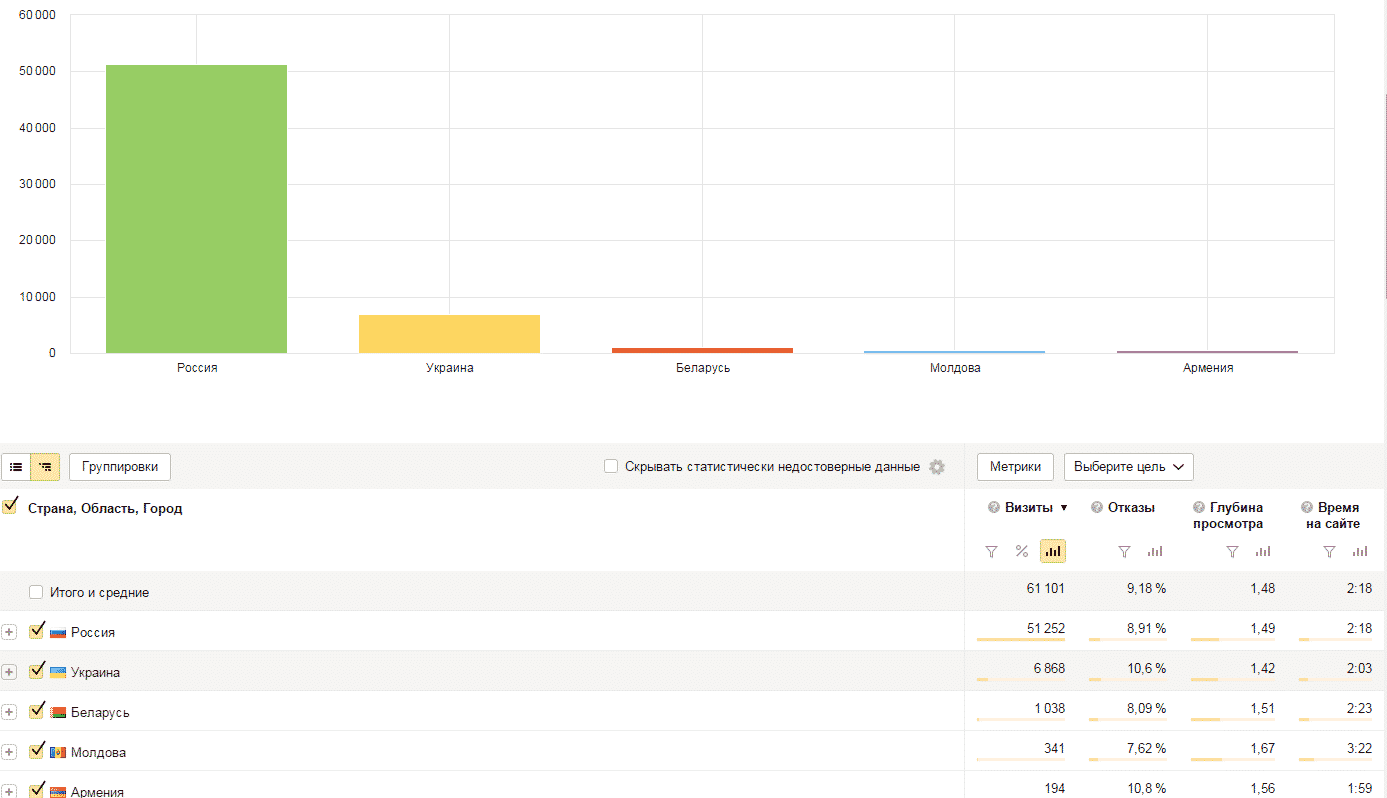This screenshot has height=798, width=1387.
Task: Click Украина visits value 6 868
Action: [x=1048, y=668]
